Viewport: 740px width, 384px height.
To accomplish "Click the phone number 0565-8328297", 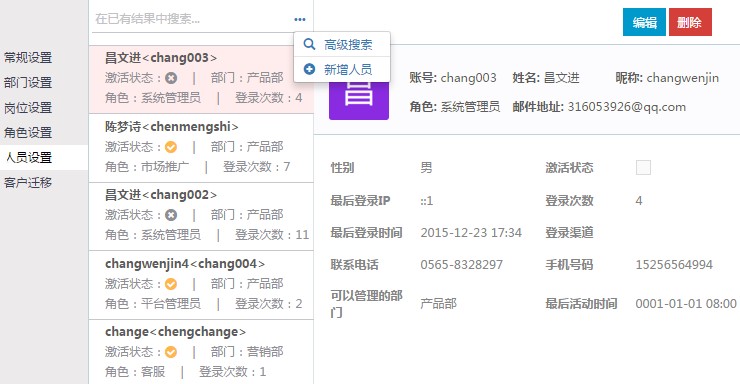I will pyautogui.click(x=462, y=265).
